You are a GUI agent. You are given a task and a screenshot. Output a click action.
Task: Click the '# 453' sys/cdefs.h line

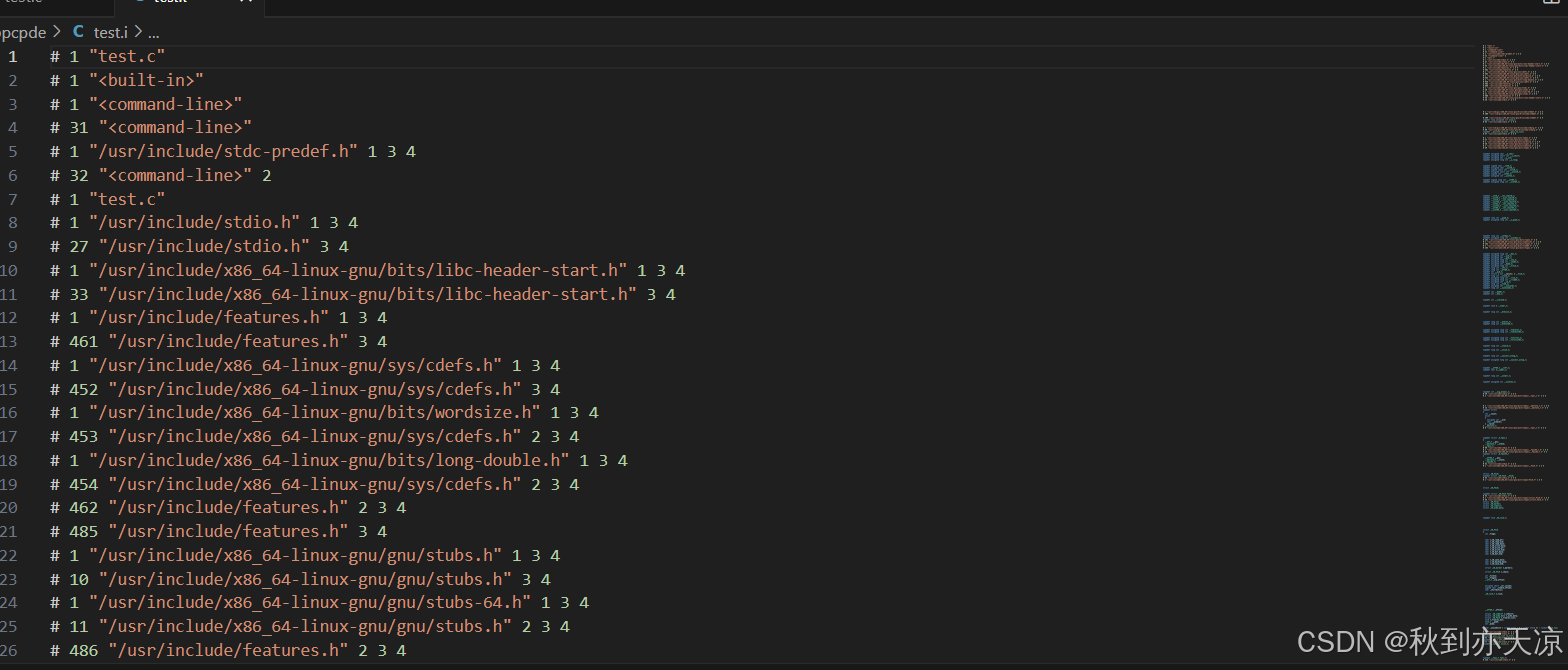click(x=315, y=437)
